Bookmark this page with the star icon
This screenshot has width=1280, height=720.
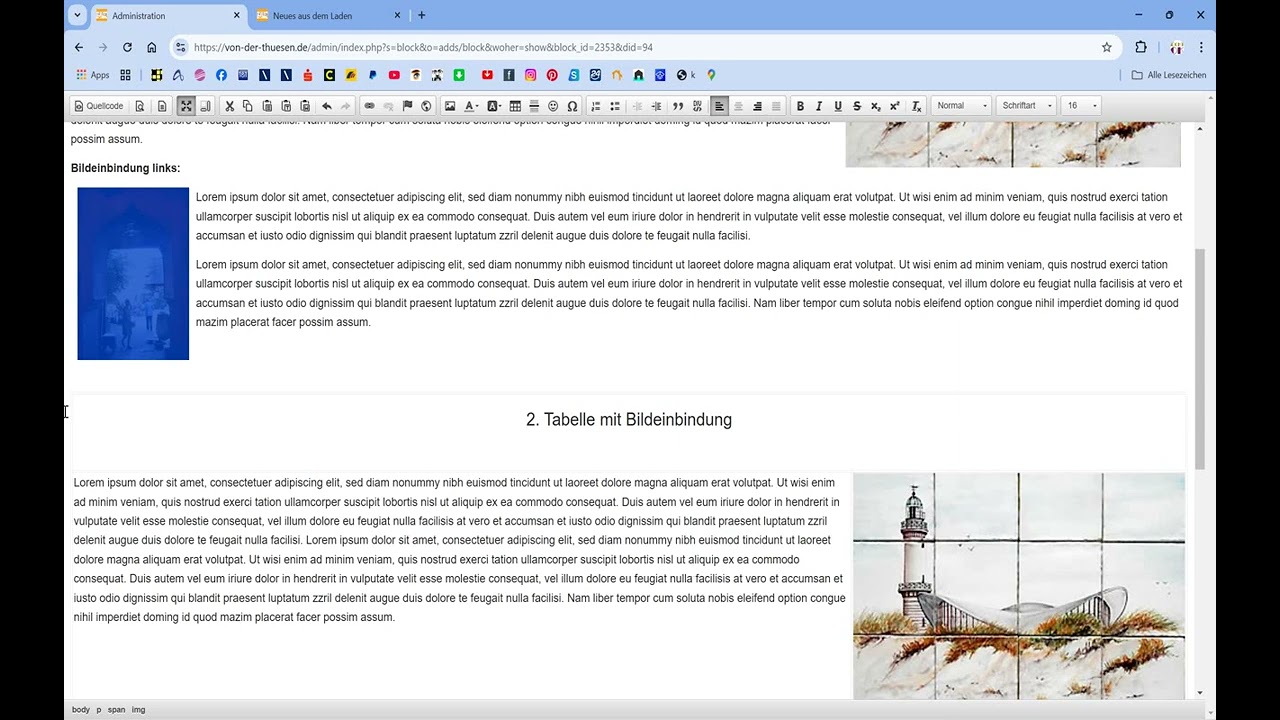[x=1107, y=47]
